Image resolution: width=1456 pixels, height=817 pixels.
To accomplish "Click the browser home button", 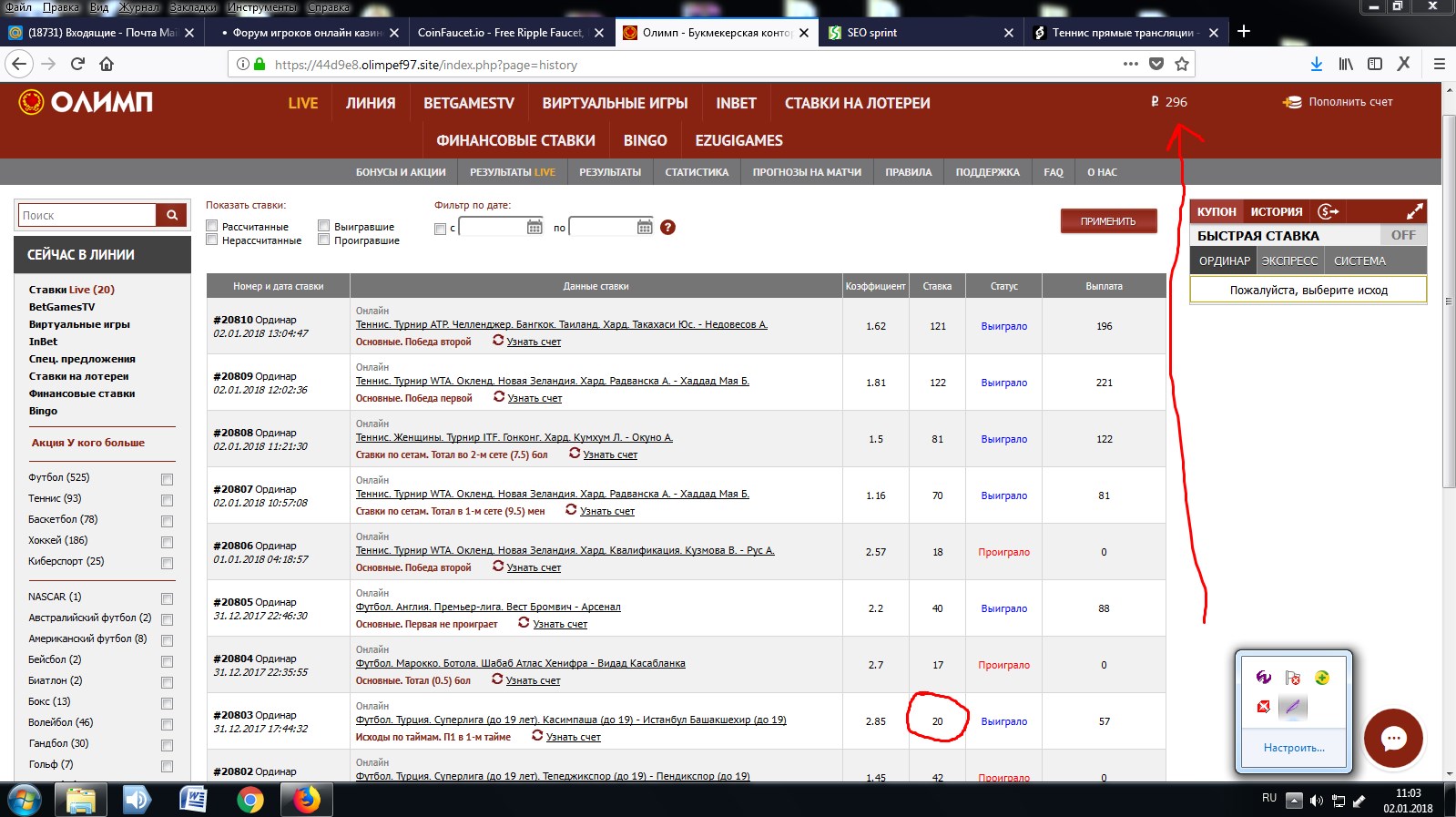I will click(x=107, y=64).
